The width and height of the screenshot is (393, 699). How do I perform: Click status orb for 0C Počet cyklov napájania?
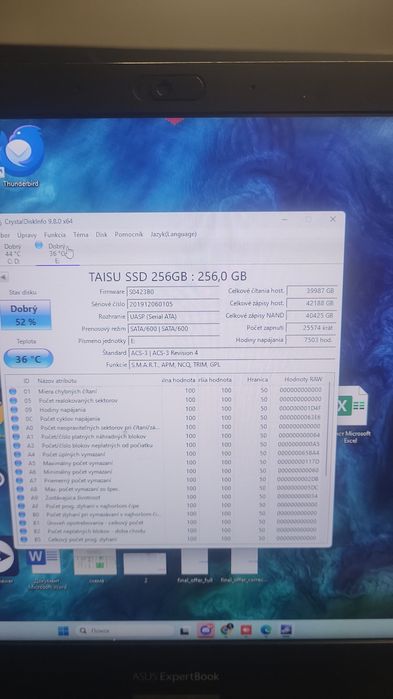pos(15,419)
